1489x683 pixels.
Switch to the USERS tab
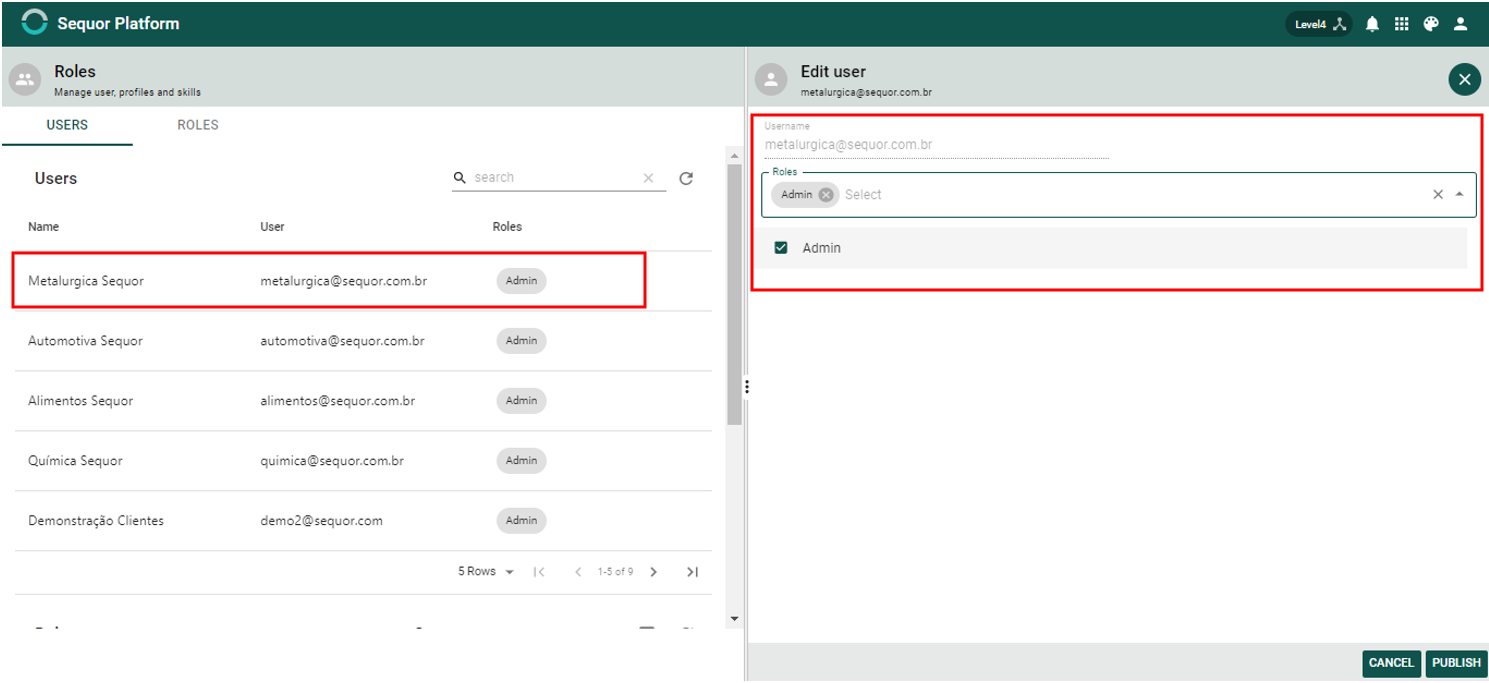click(67, 125)
